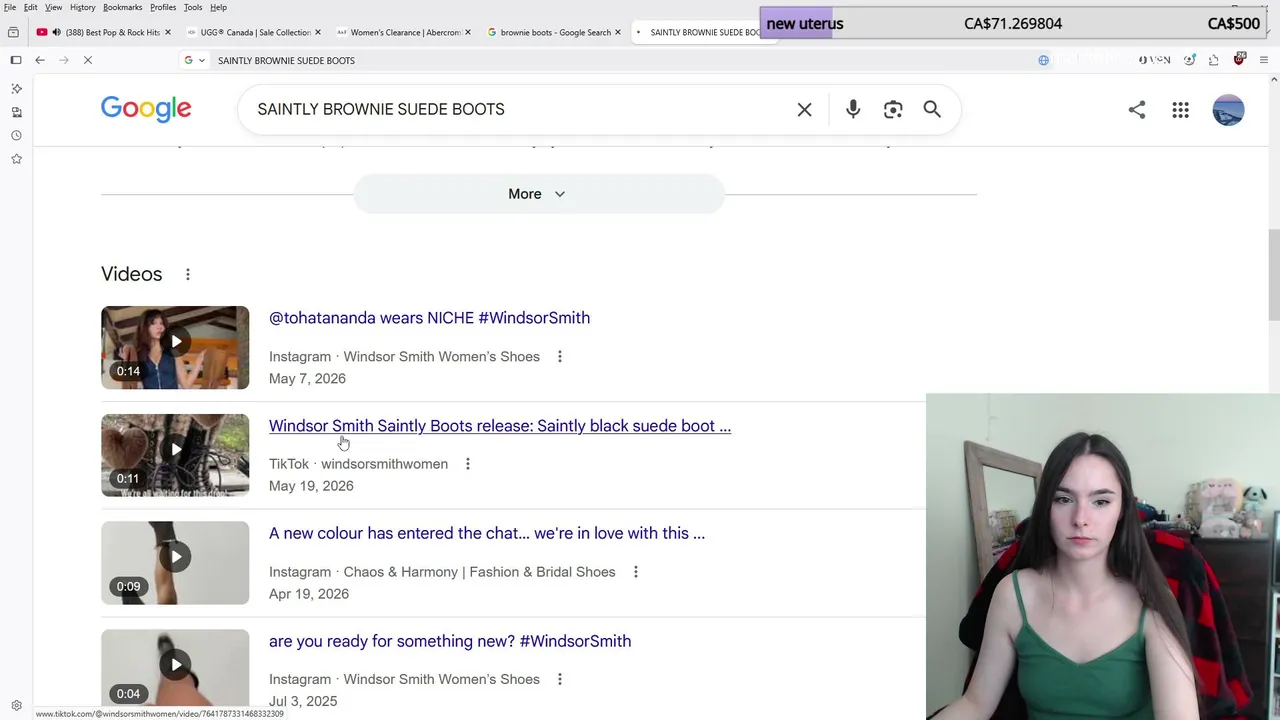
Task: Submit search with magnifier icon
Action: [x=932, y=109]
